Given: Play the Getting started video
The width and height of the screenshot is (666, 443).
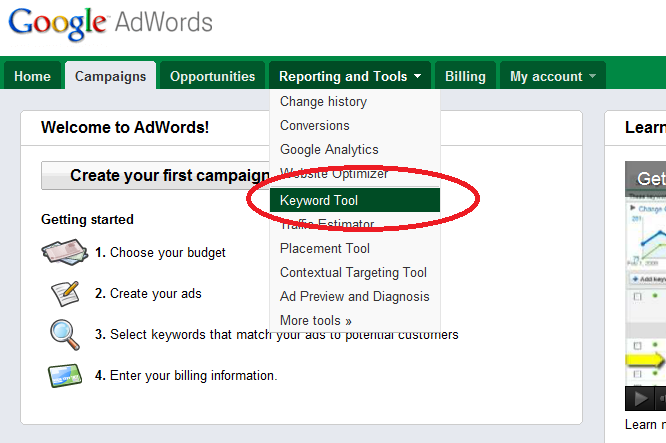Looking at the screenshot, I should pos(639,399).
